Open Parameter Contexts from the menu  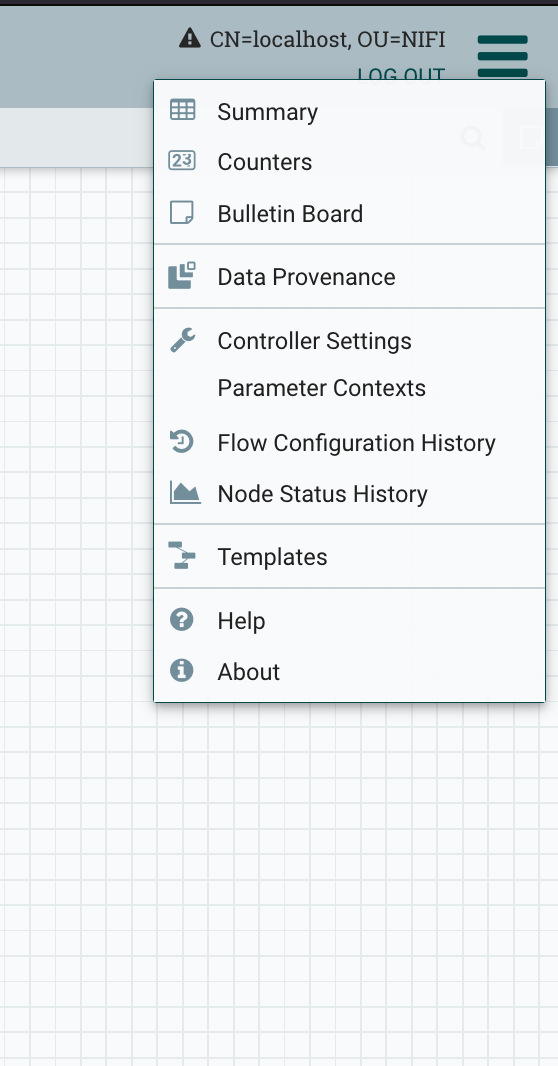(x=321, y=388)
